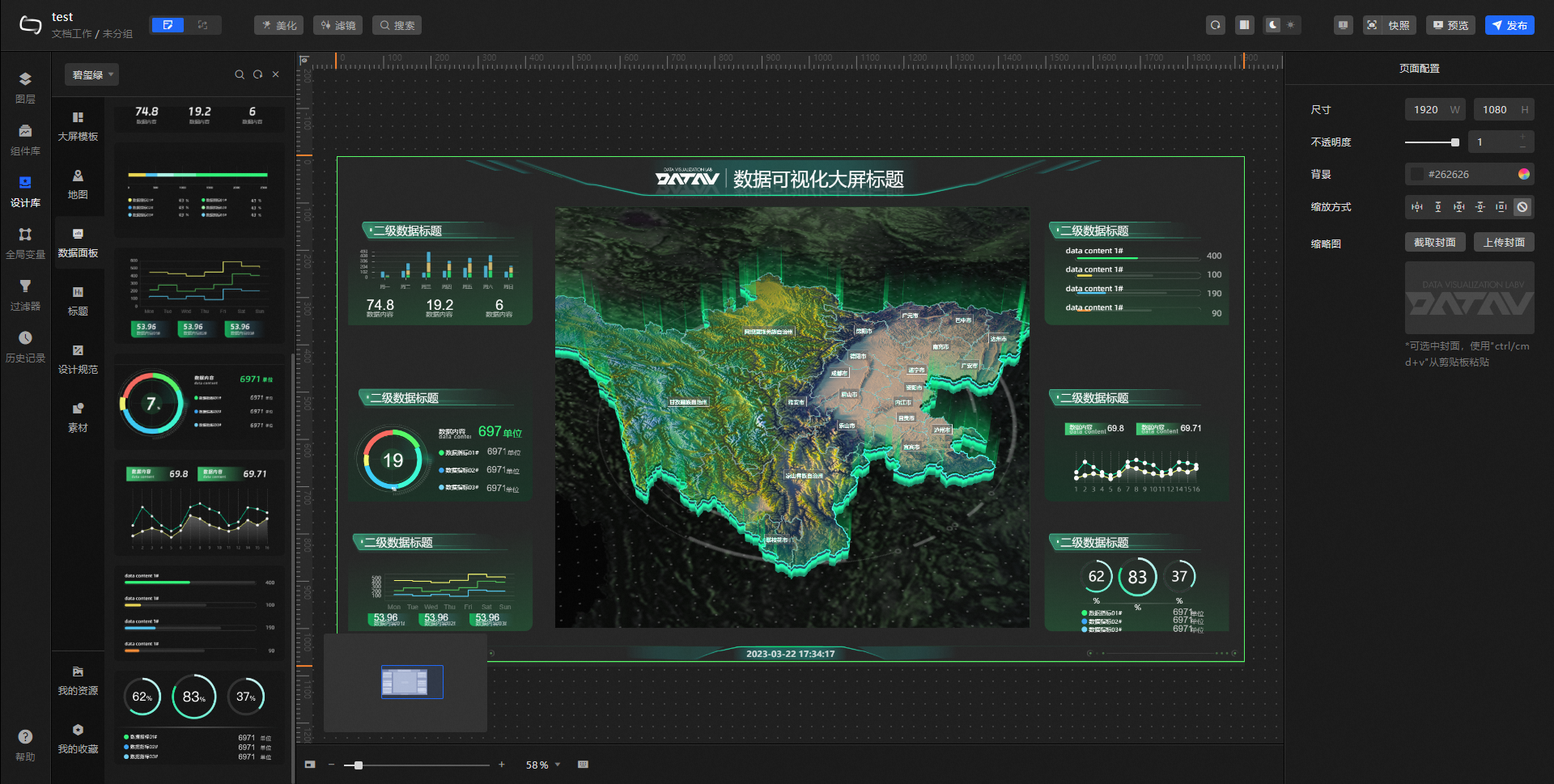This screenshot has width=1554, height=784.
Task: Toggle the panel layout icon in toolbar
Action: [1244, 25]
